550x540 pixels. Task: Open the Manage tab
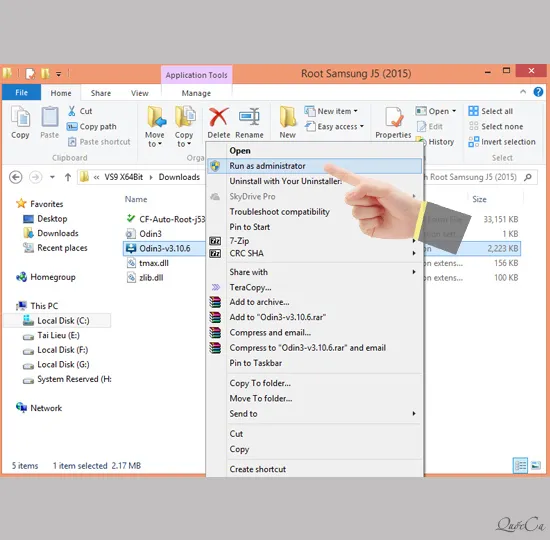[196, 93]
